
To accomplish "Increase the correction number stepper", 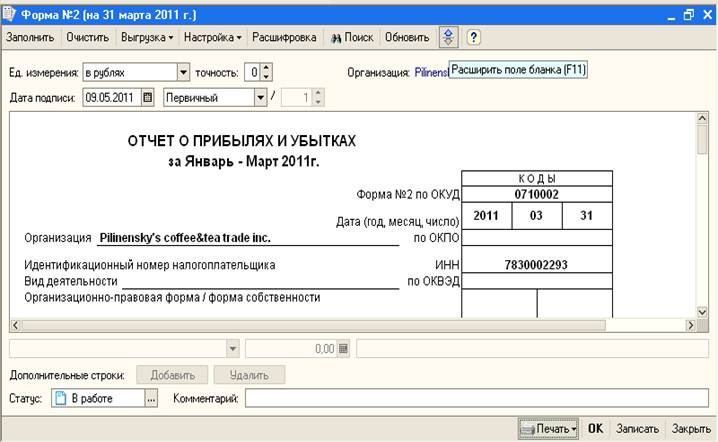I will click(318, 93).
